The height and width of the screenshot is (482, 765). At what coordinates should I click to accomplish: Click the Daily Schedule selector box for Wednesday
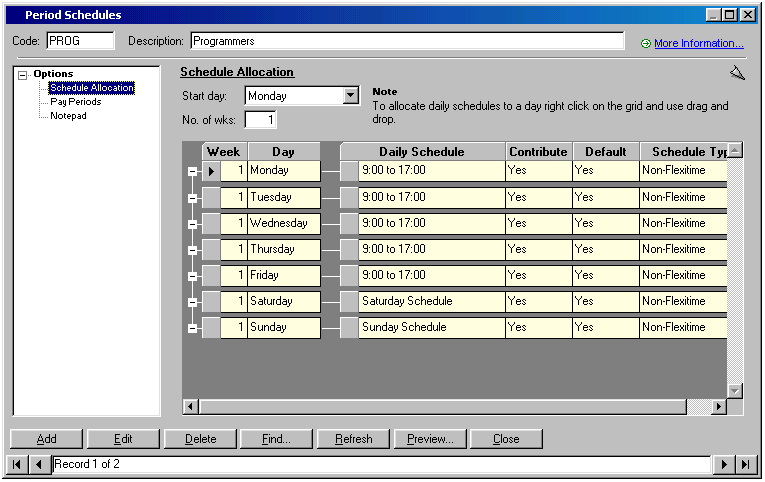click(349, 223)
